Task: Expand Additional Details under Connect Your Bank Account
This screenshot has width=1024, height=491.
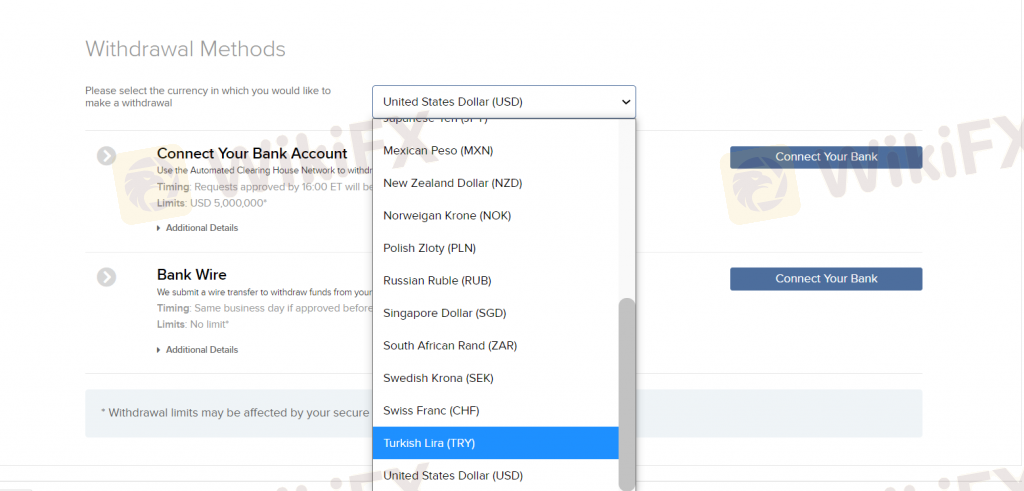Action: click(201, 228)
